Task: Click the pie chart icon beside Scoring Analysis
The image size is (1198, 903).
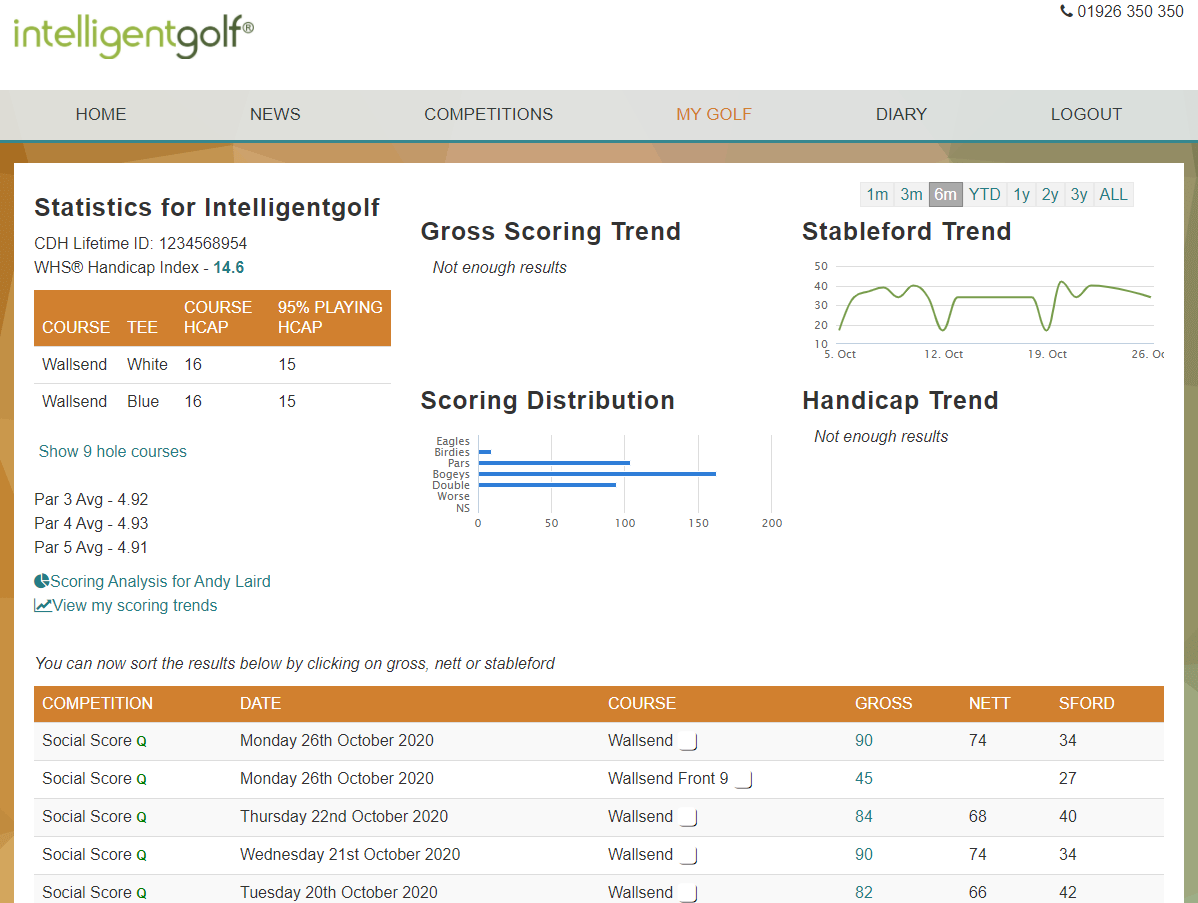Action: [42, 581]
